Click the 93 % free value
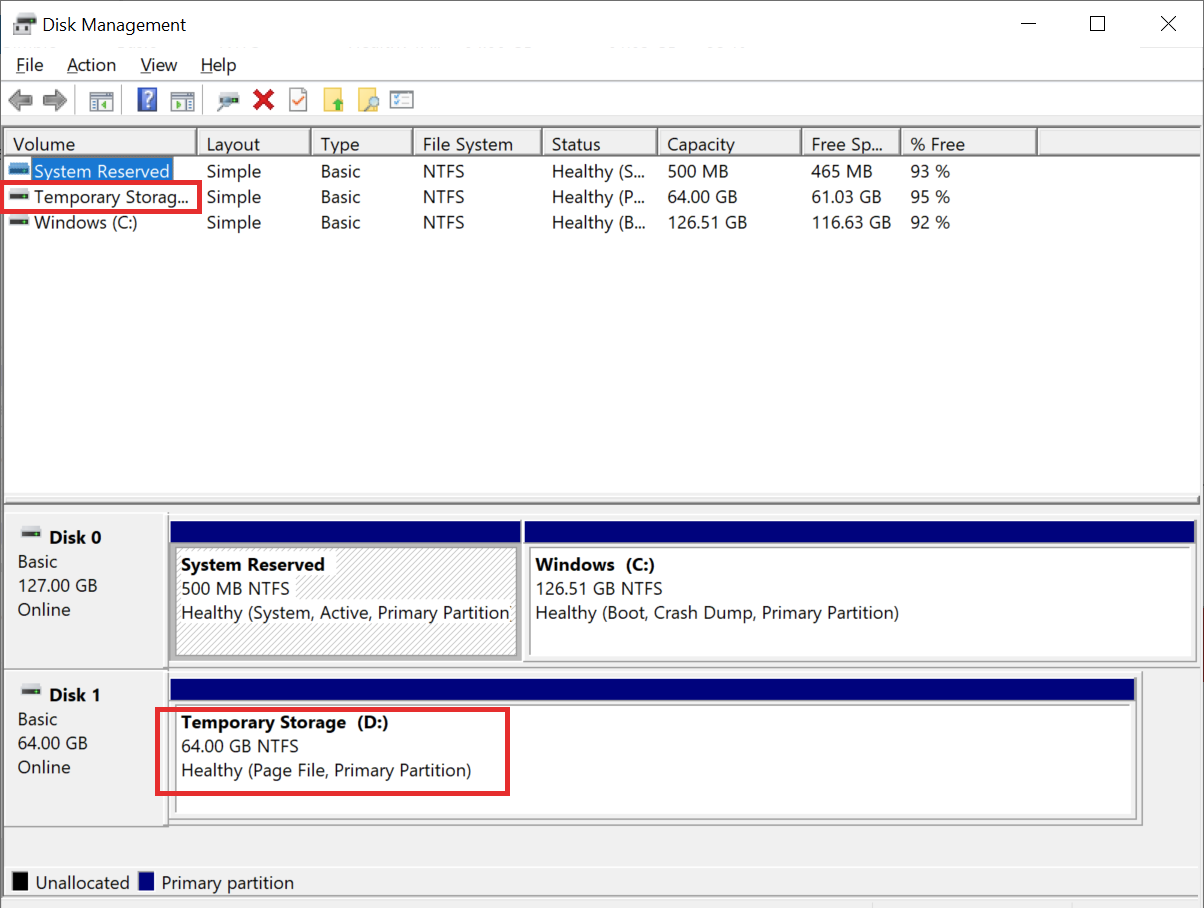 click(930, 171)
